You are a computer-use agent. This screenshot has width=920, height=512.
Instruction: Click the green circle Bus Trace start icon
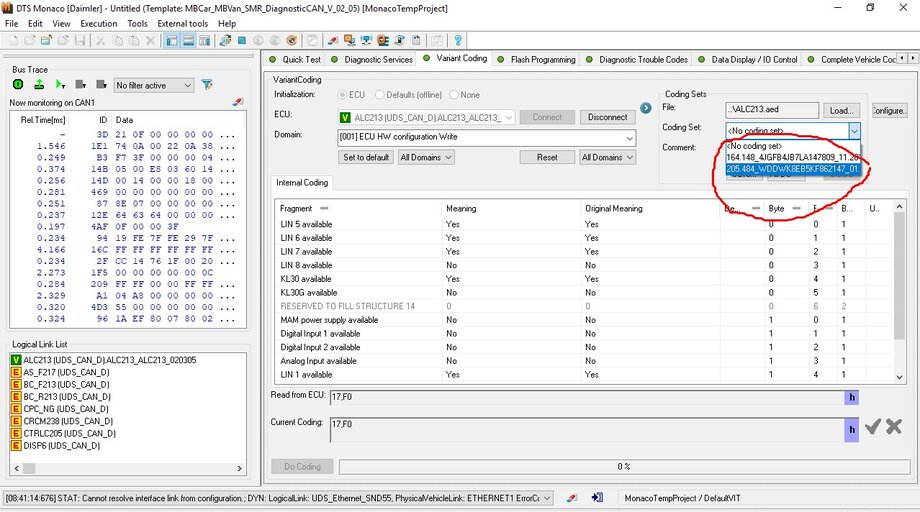pyautogui.click(x=18, y=84)
